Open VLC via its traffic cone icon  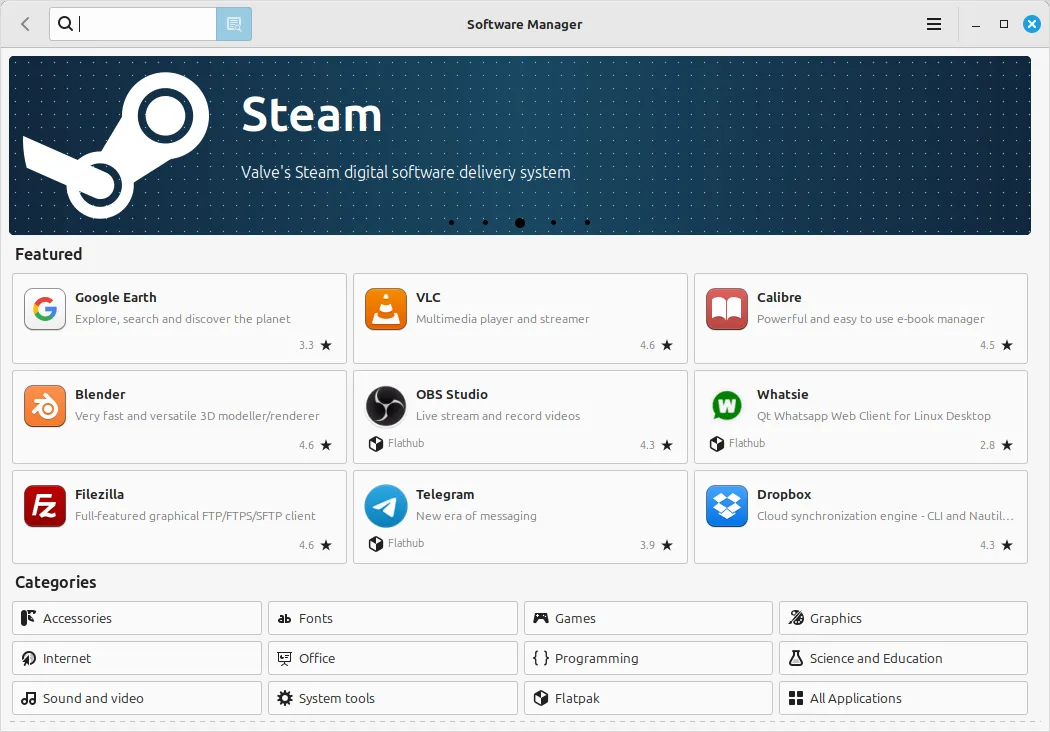click(x=386, y=309)
